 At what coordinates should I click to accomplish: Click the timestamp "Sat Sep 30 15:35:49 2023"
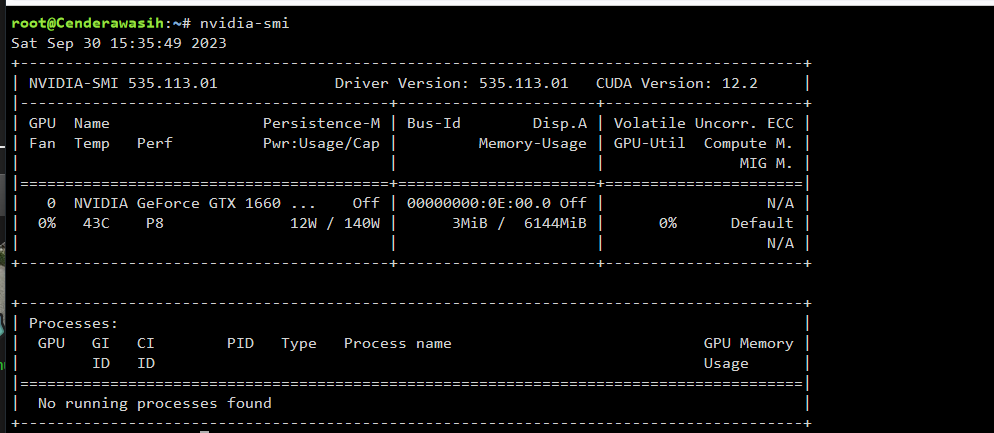[119, 43]
